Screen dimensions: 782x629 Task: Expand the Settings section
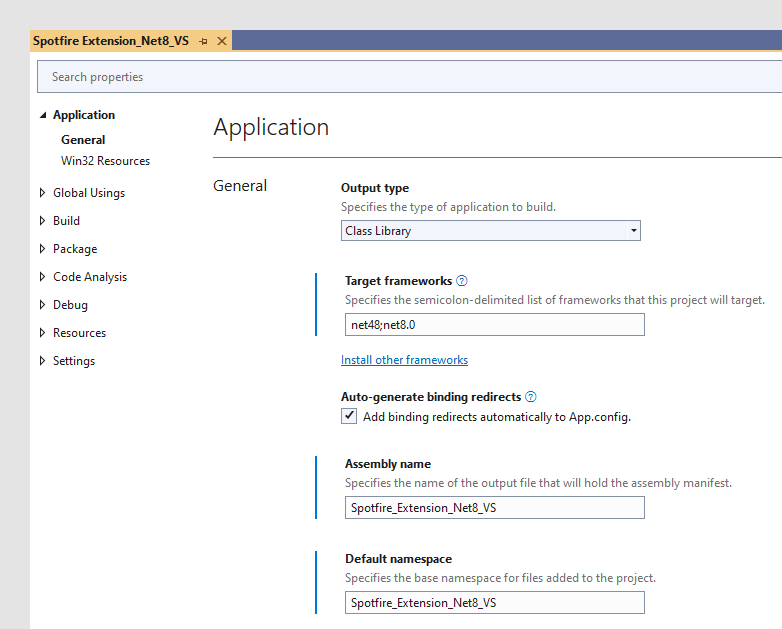coord(42,361)
